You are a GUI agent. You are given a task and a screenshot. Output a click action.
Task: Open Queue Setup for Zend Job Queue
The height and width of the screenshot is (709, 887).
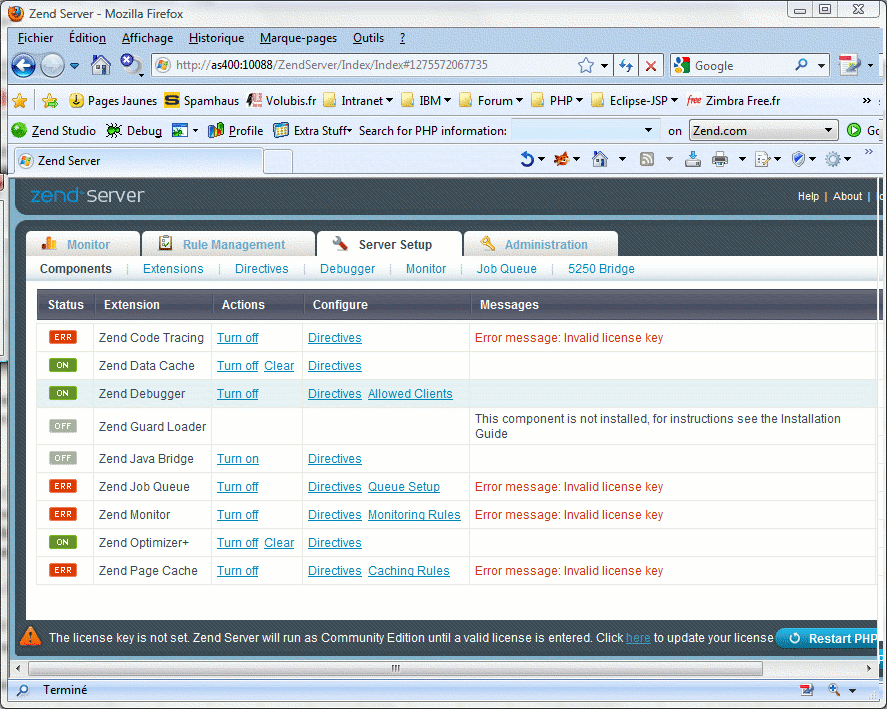coord(404,487)
